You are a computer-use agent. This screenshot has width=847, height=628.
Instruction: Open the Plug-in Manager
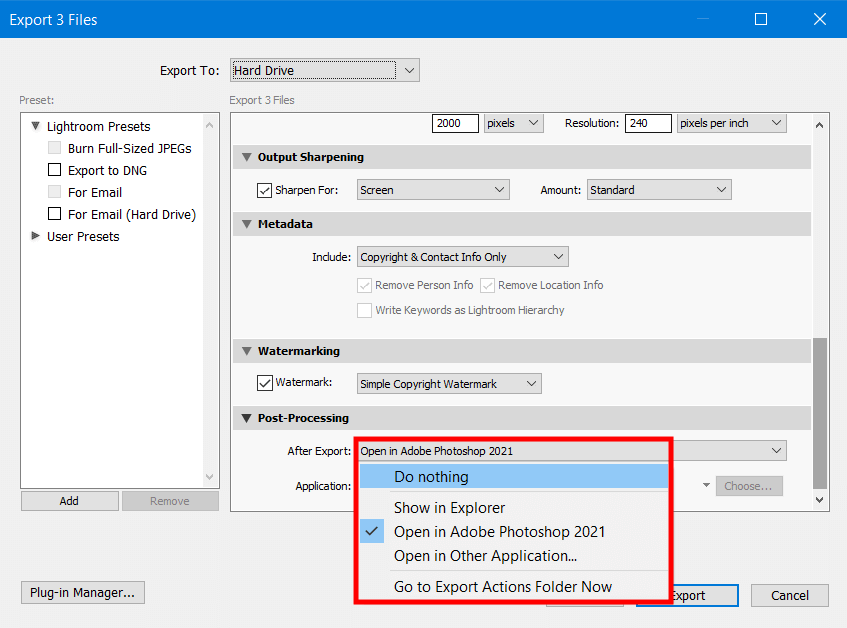[x=83, y=593]
